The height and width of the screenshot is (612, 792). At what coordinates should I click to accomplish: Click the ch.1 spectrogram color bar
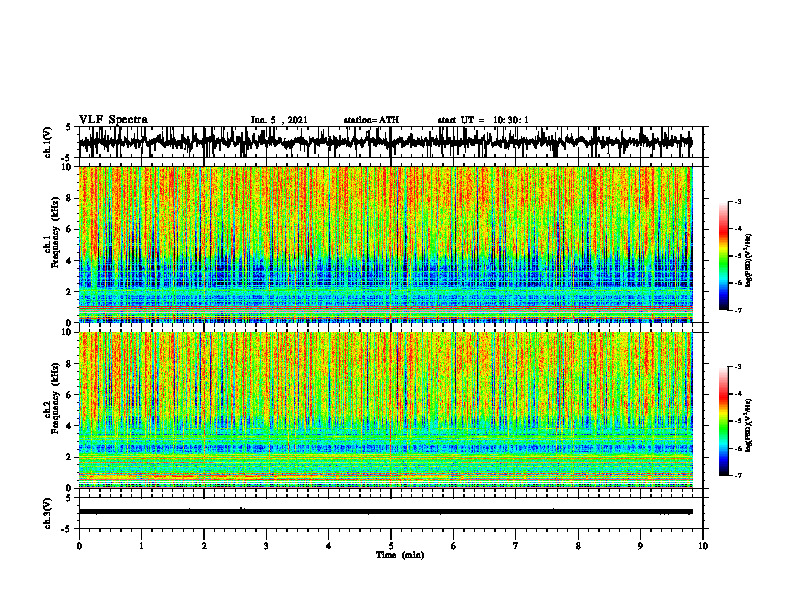coord(723,256)
